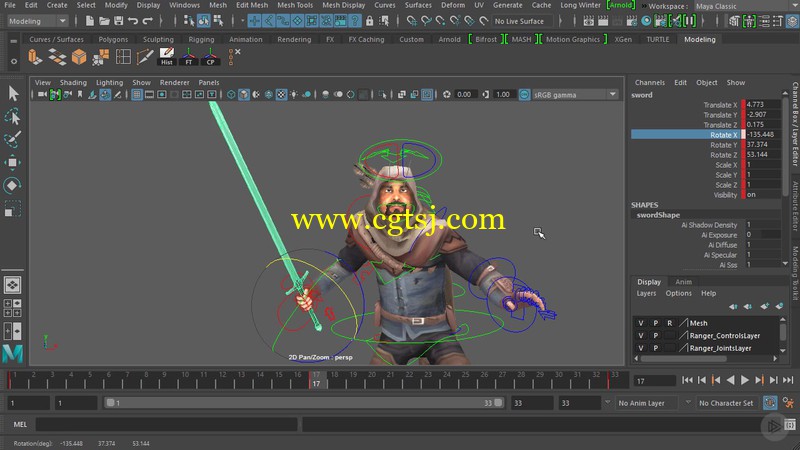Click the Translate X value field
Viewport: 800px width, 450px height.
click(763, 105)
